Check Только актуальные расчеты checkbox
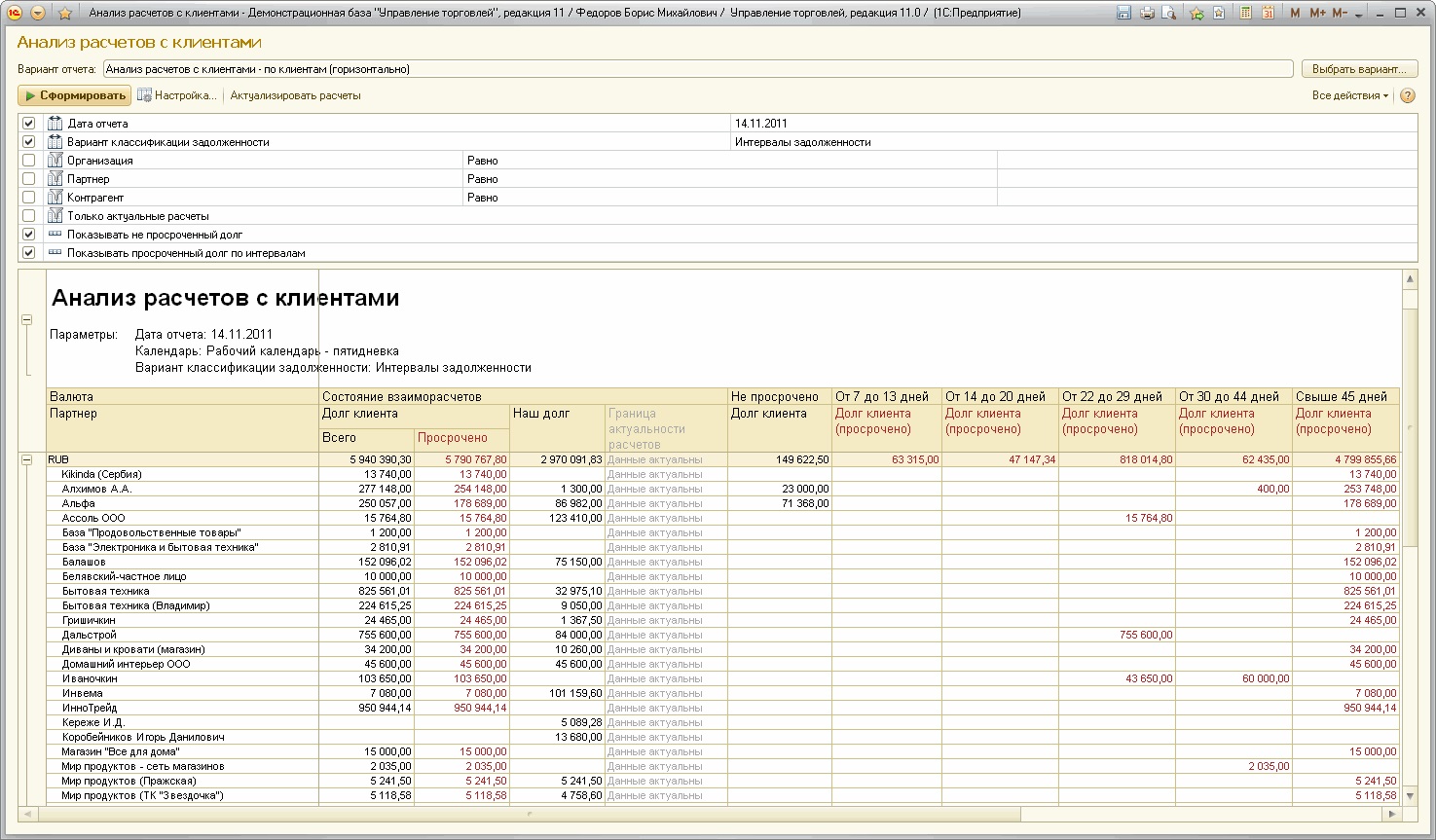 (x=28, y=216)
